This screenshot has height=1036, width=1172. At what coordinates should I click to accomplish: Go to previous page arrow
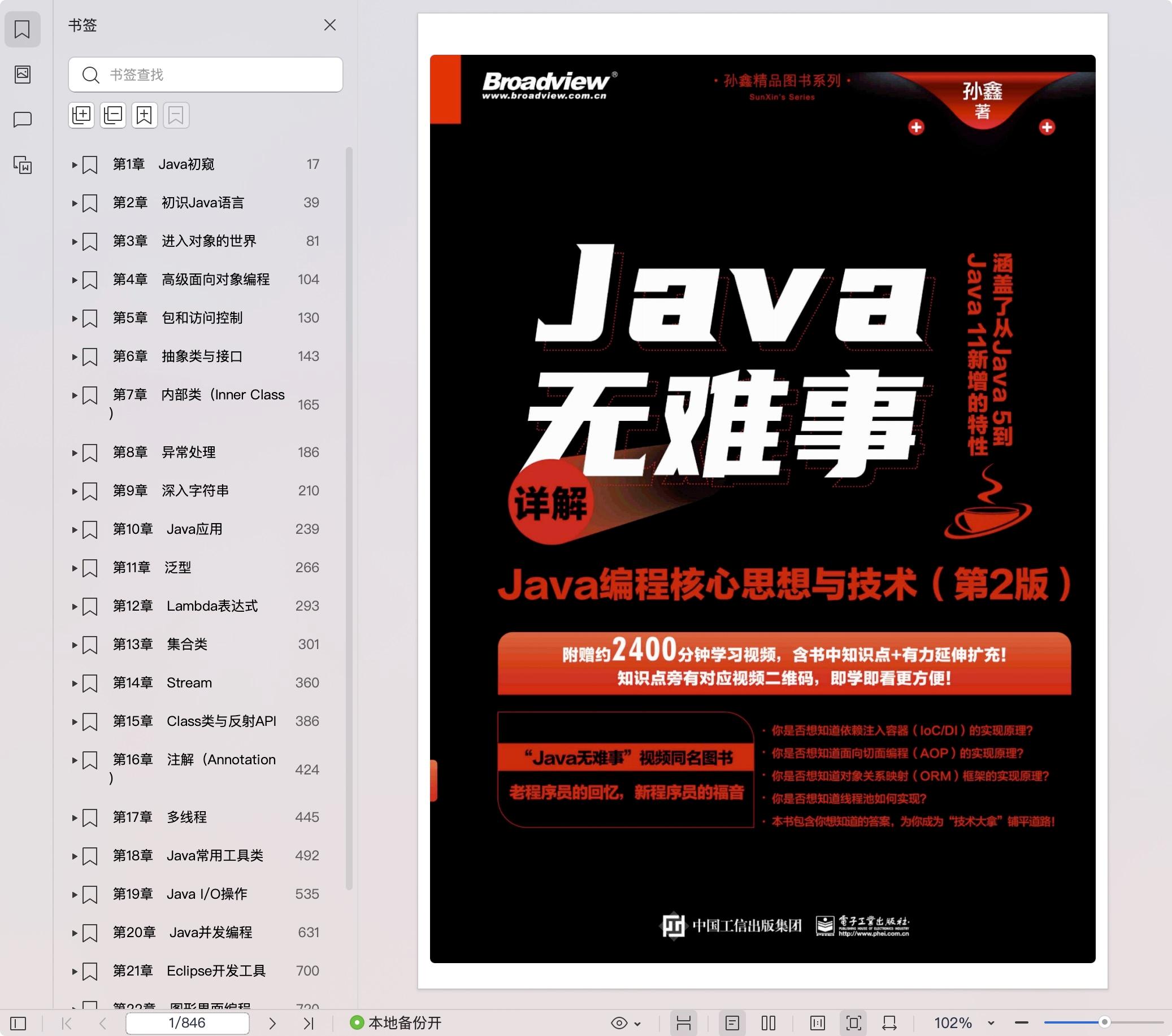click(x=103, y=1024)
